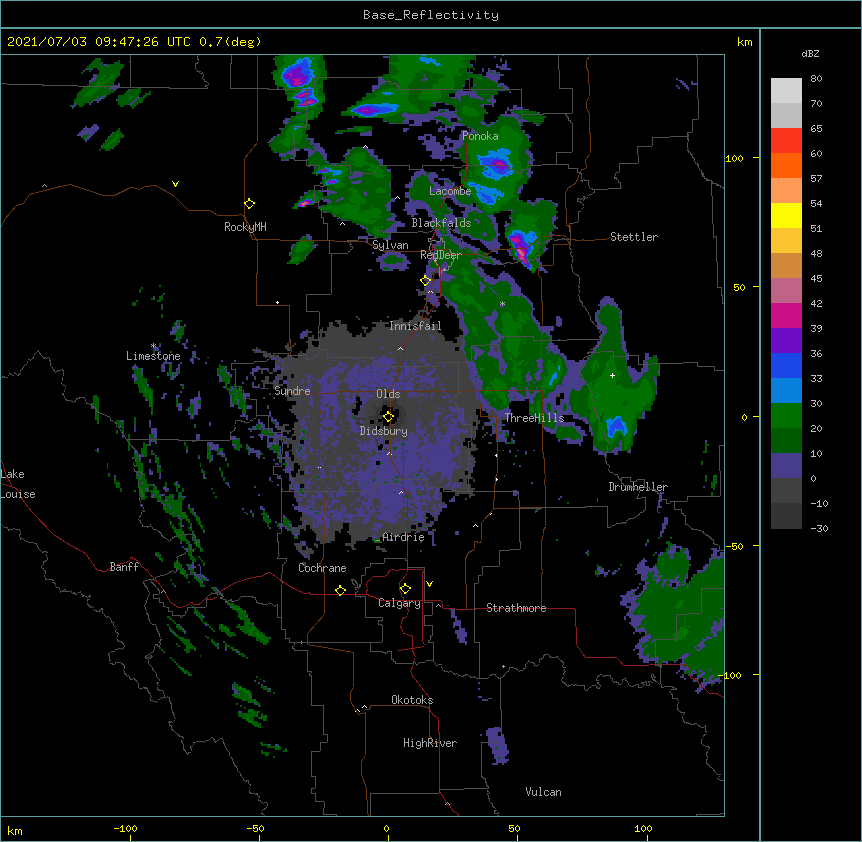This screenshot has width=862, height=842.
Task: Click the yellow diamond marker over Calgary
Action: (405, 589)
